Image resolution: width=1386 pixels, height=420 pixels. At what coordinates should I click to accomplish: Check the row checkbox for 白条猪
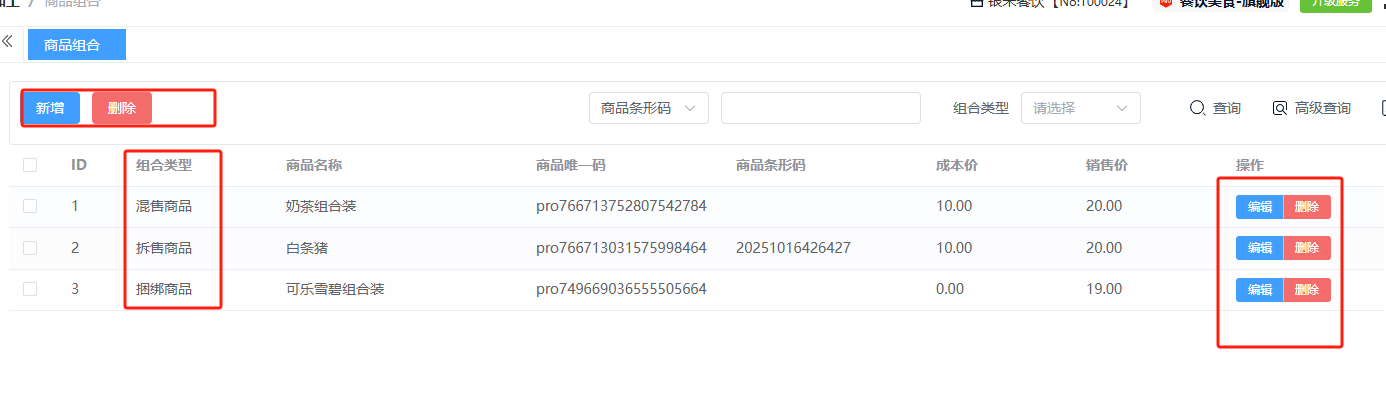(x=30, y=247)
